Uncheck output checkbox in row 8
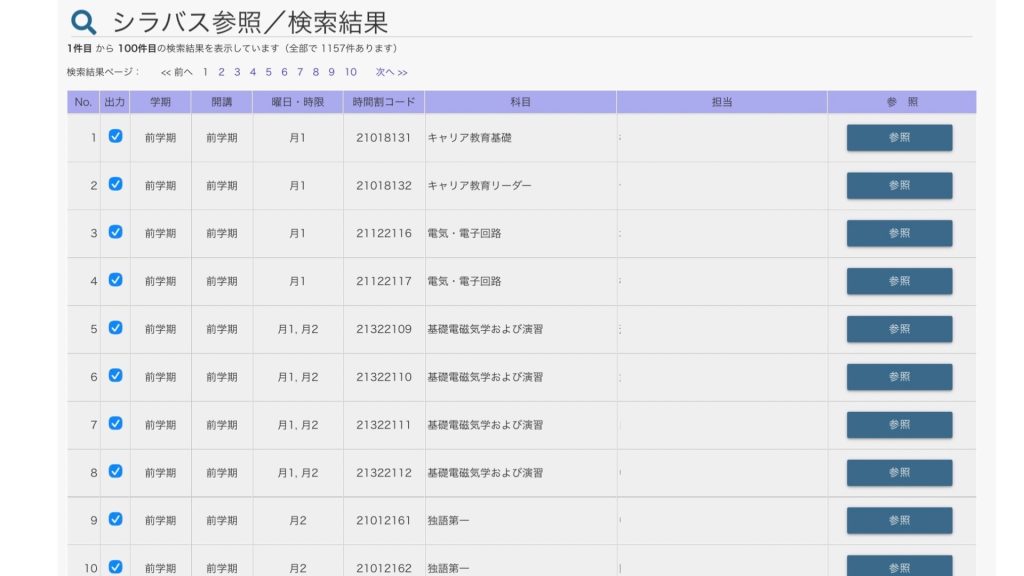1024x576 pixels. (x=115, y=471)
